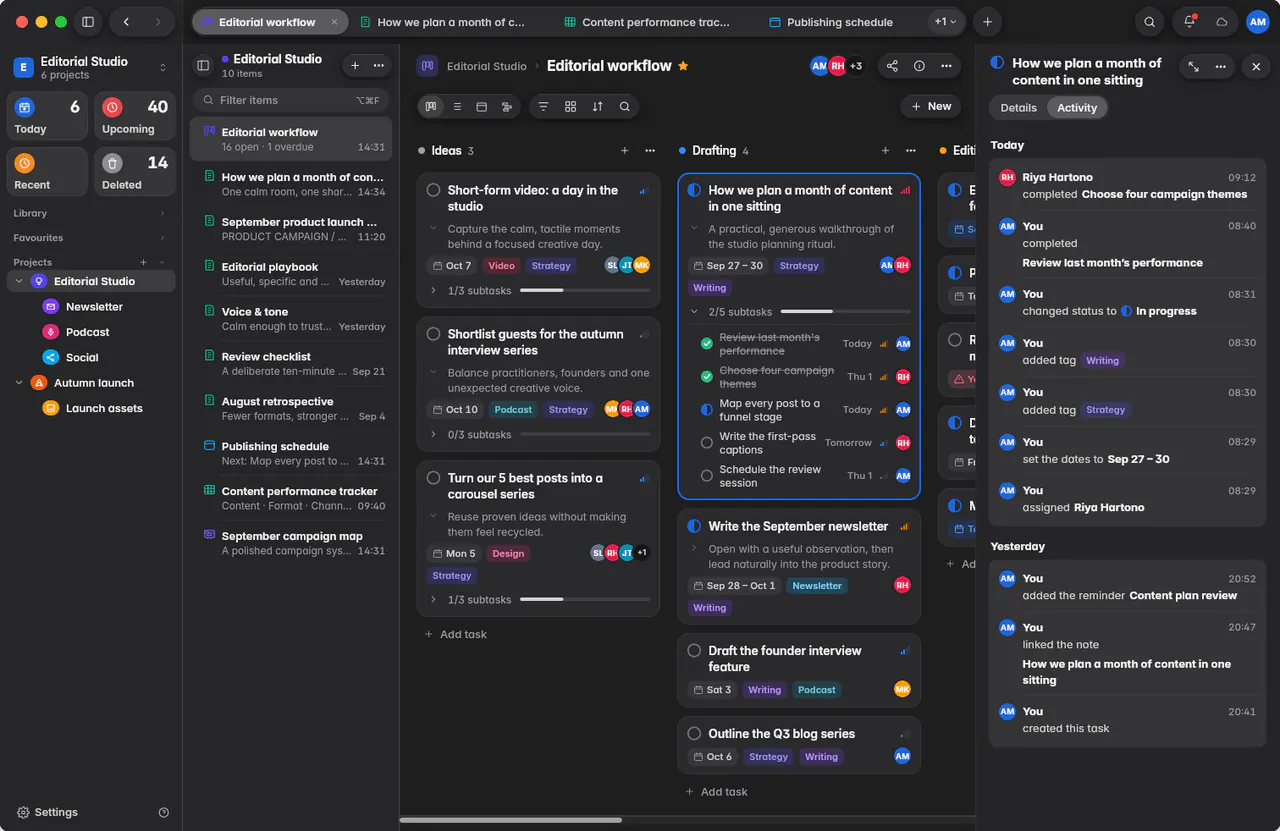The image size is (1280, 831).
Task: Add a new tab with plus button
Action: coord(988,22)
